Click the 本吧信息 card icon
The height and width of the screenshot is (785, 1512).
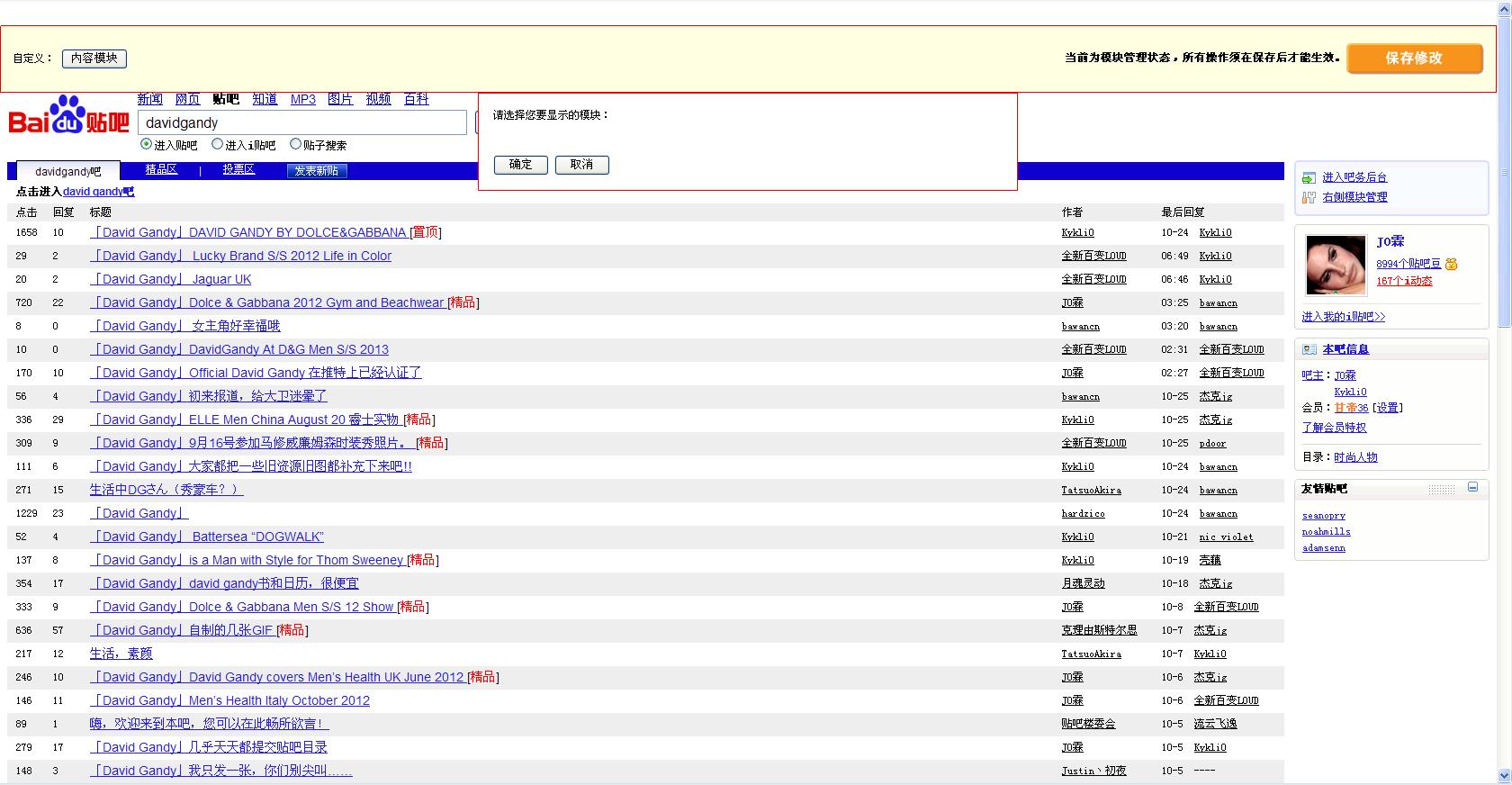[1309, 349]
